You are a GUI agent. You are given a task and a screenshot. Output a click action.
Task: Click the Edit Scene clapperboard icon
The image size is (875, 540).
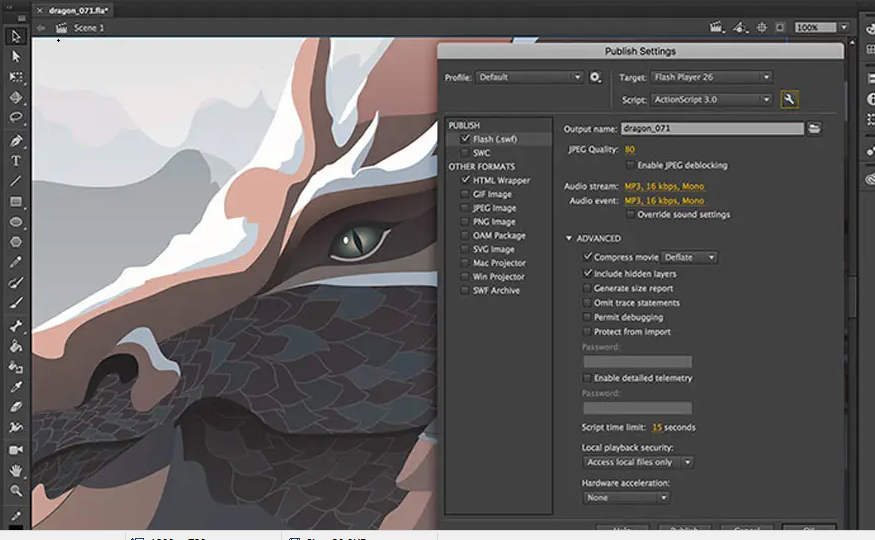[716, 28]
